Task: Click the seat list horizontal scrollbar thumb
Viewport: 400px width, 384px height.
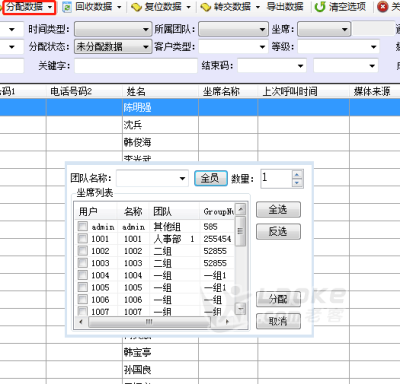Action: pos(149,322)
